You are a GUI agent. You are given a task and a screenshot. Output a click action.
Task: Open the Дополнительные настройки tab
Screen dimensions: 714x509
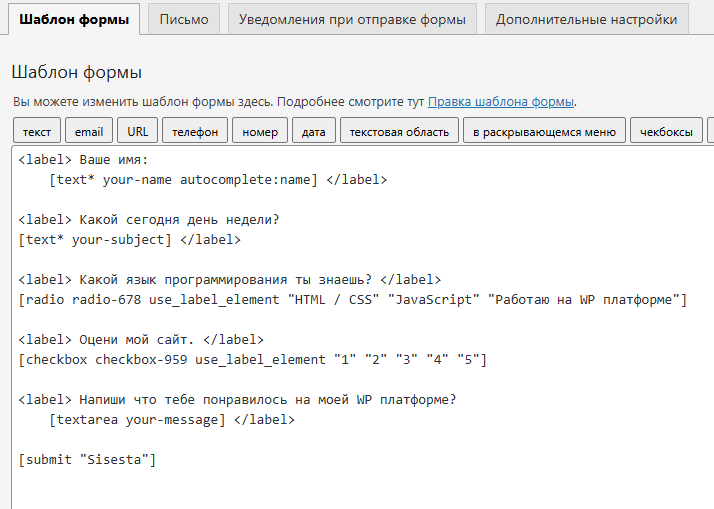(586, 20)
